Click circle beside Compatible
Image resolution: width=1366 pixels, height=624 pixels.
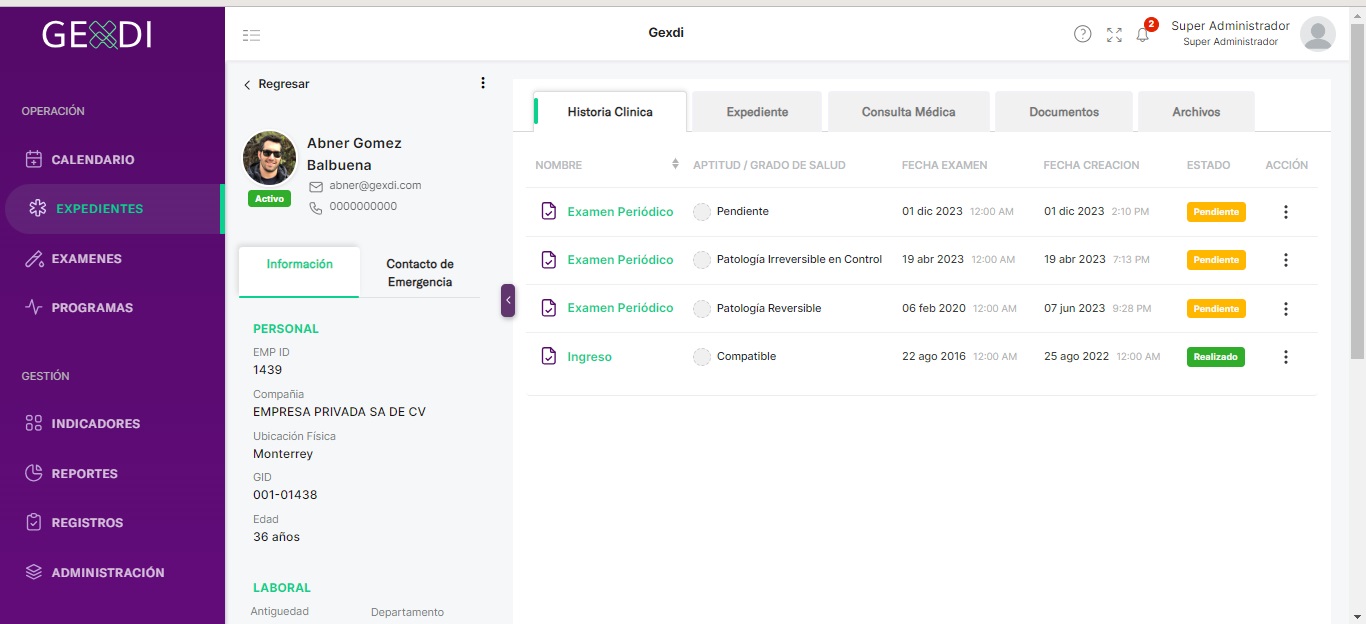click(702, 356)
